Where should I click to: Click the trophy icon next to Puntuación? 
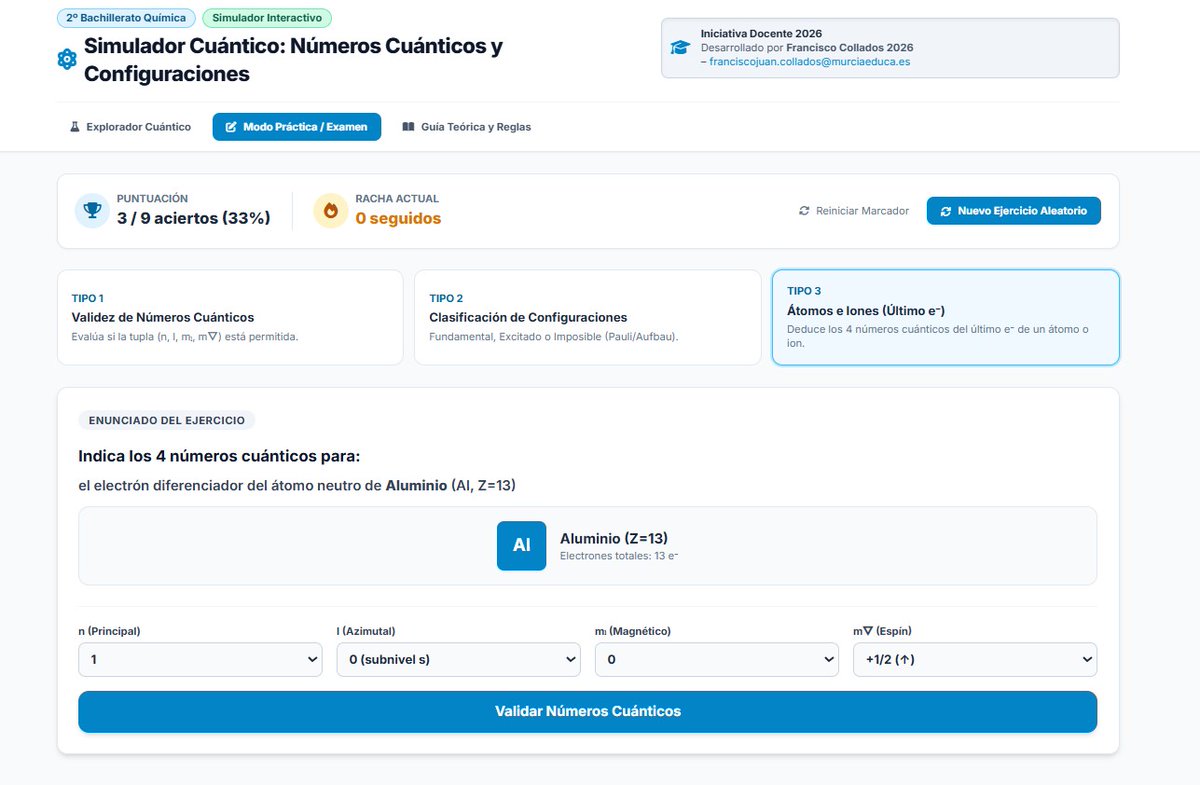click(92, 210)
